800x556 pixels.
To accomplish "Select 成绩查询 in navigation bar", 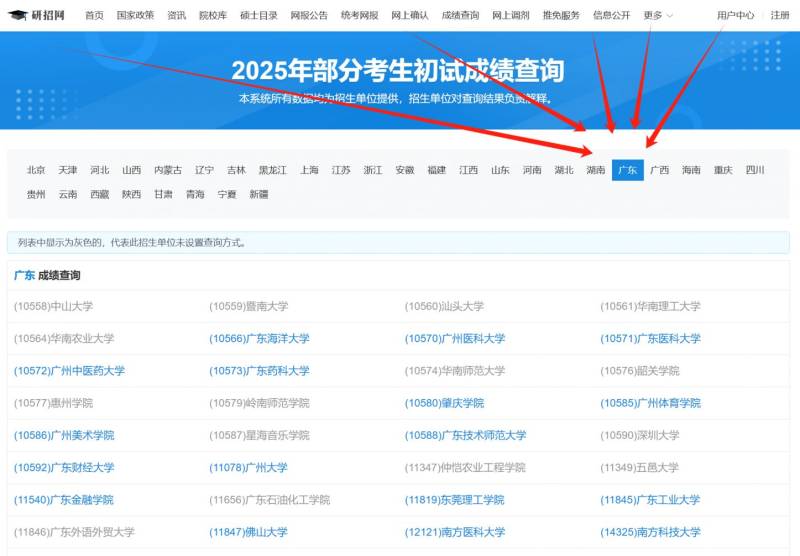I will point(460,15).
